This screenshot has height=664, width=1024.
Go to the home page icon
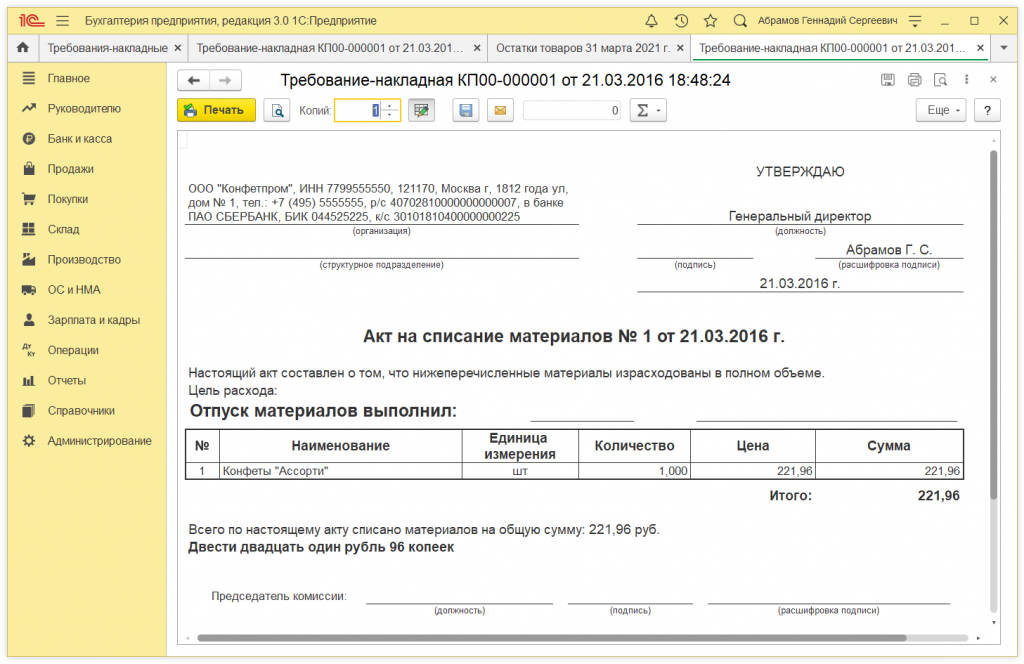click(22, 48)
